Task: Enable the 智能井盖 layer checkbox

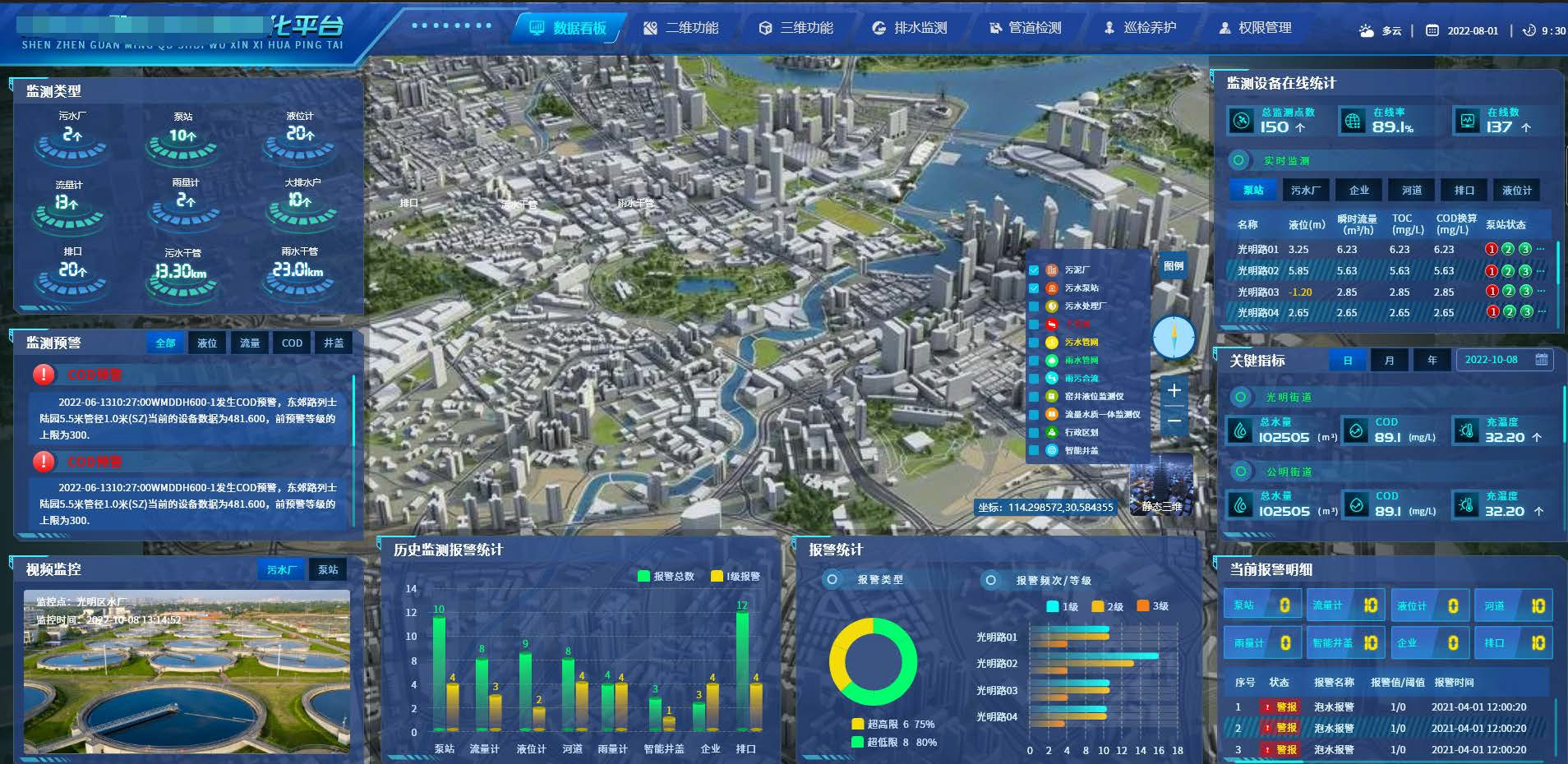Action: click(1034, 450)
